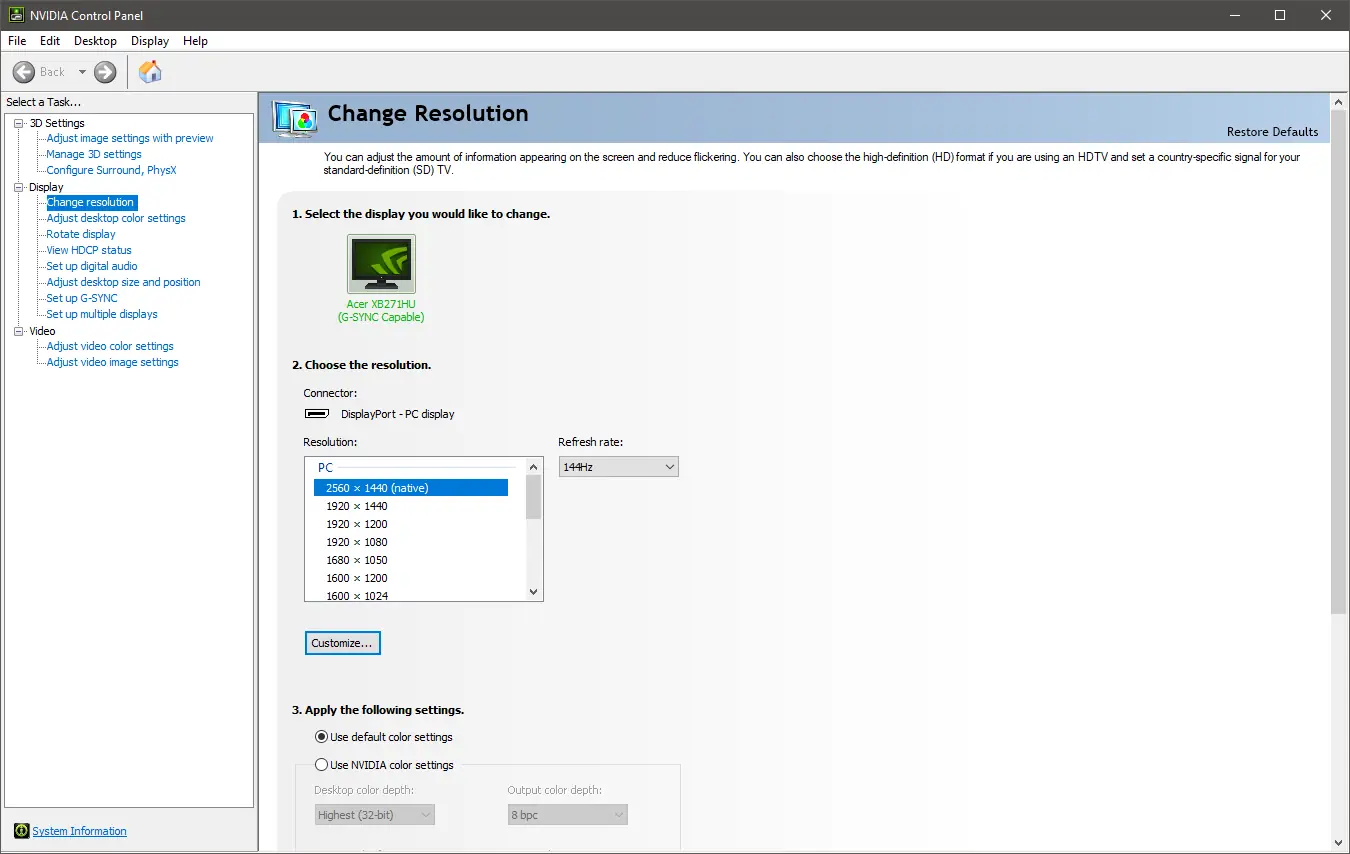Open Set up multiple displays
This screenshot has width=1350, height=854.
point(102,314)
